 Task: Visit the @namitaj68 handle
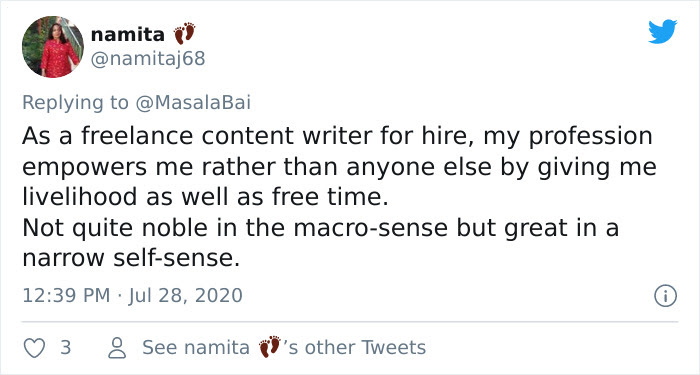point(148,59)
